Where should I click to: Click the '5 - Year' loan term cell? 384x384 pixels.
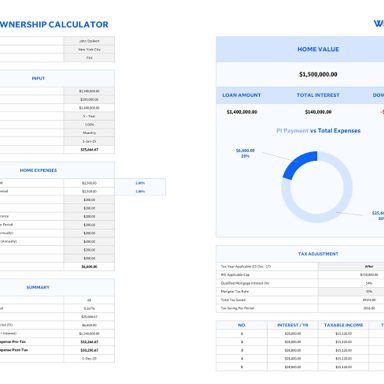[89, 116]
